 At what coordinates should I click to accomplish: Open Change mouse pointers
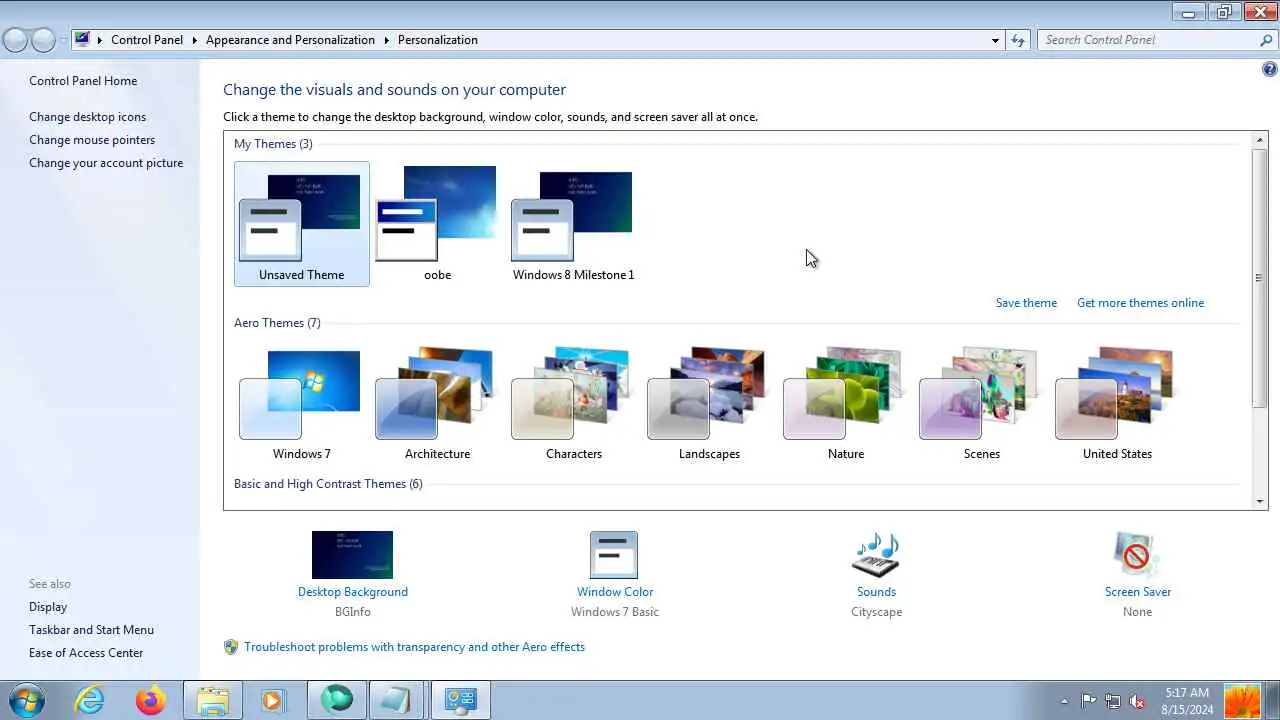(92, 140)
